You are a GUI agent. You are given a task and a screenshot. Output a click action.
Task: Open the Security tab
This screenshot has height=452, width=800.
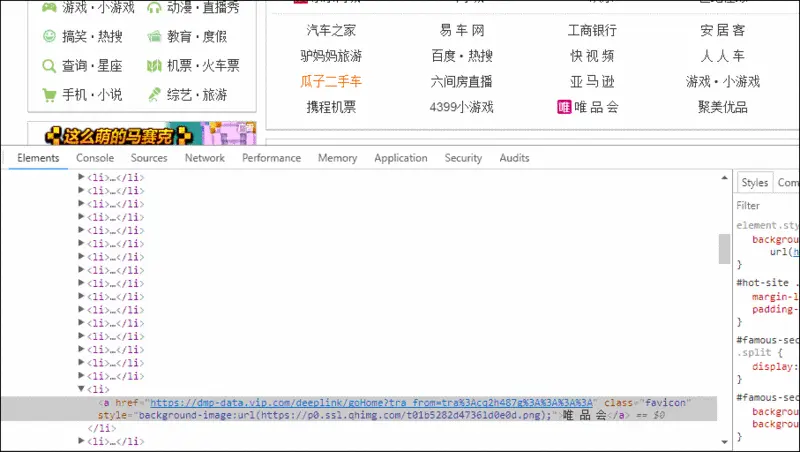[463, 158]
